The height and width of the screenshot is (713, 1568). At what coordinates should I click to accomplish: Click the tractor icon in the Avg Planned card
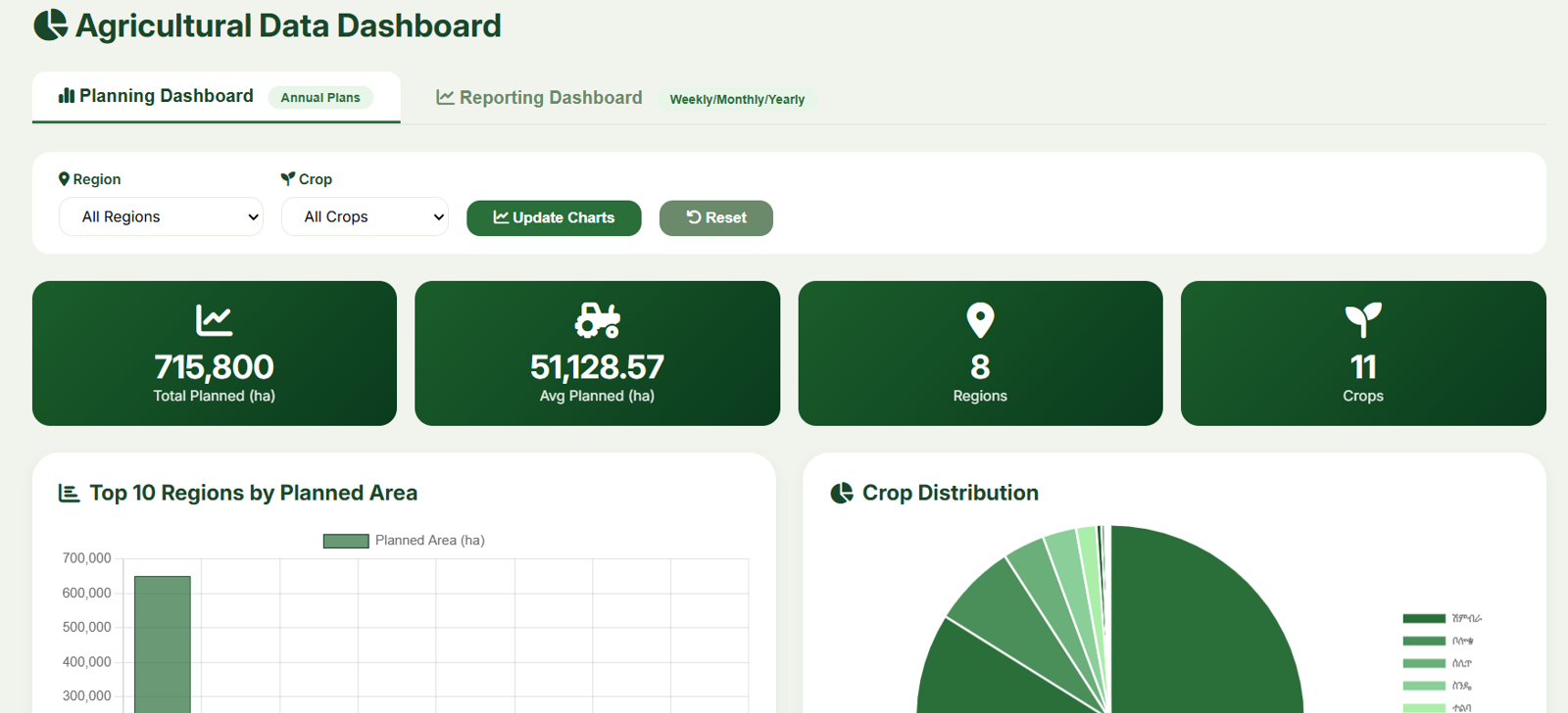(x=597, y=320)
